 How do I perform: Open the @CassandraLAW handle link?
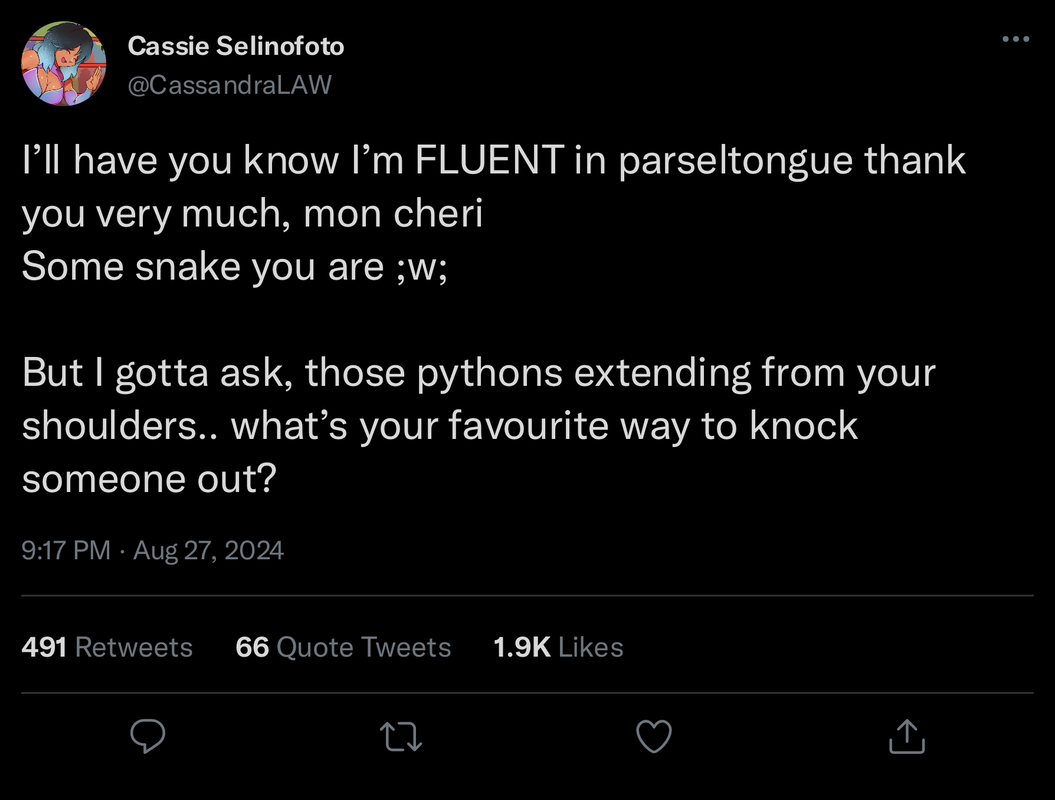tap(229, 85)
